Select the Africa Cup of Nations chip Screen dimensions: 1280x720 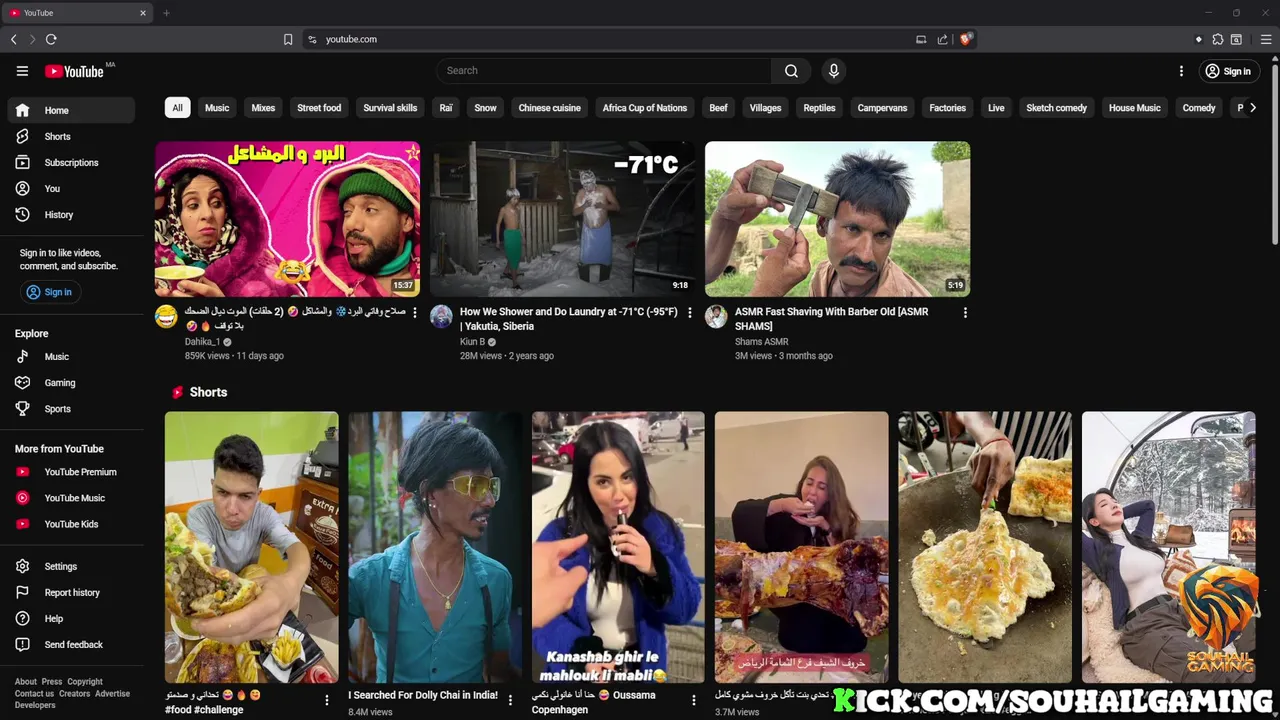coord(645,108)
